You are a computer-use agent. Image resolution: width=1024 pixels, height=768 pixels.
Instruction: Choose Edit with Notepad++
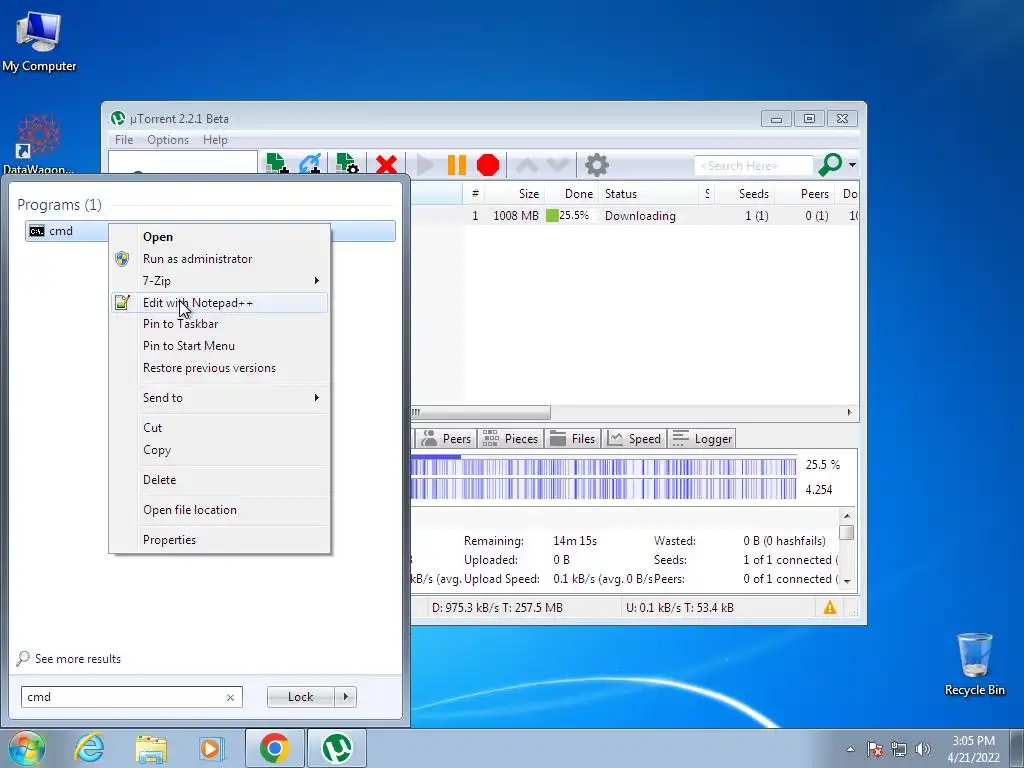point(220,302)
